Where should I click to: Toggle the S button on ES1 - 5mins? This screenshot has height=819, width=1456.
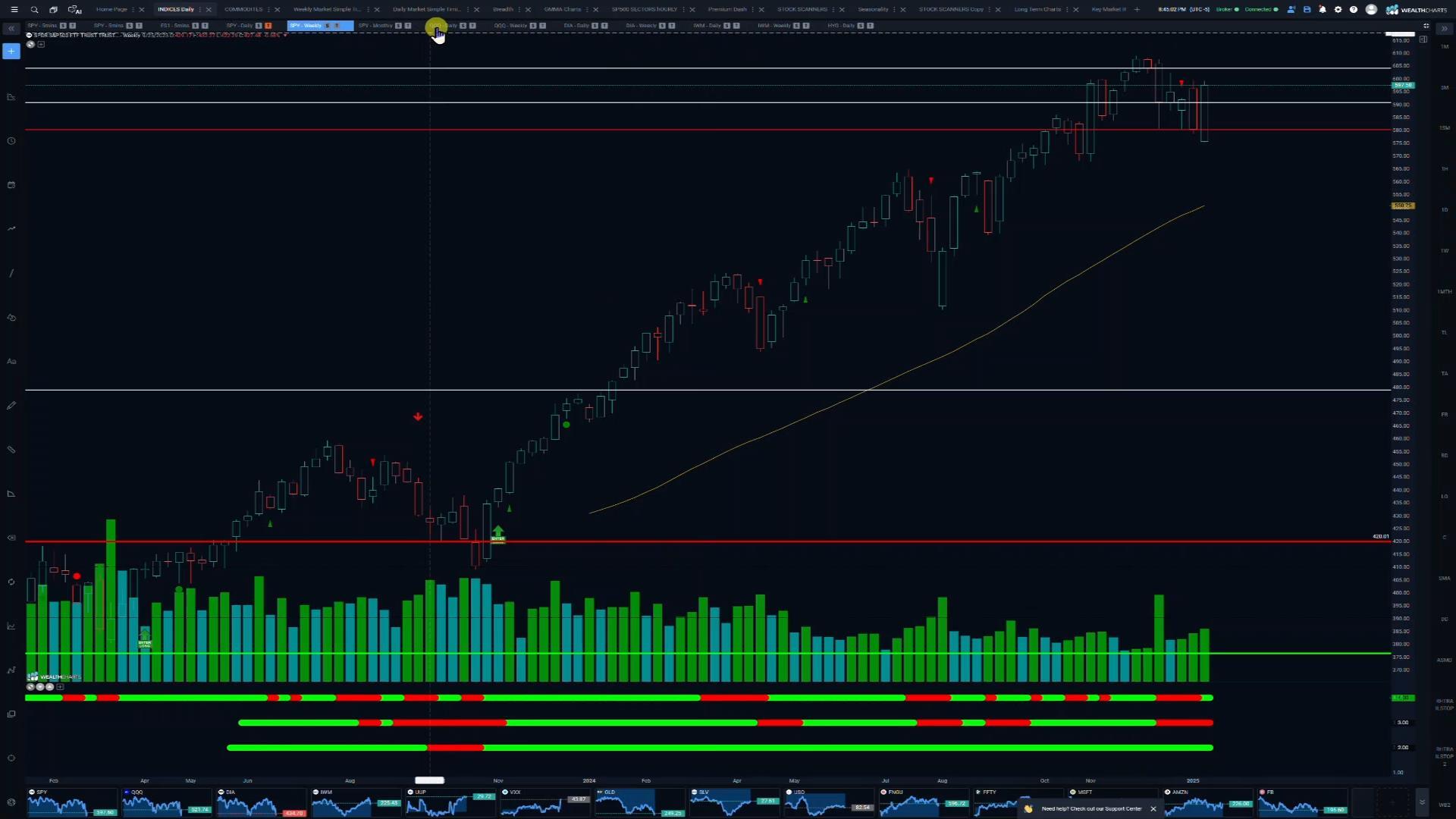195,25
